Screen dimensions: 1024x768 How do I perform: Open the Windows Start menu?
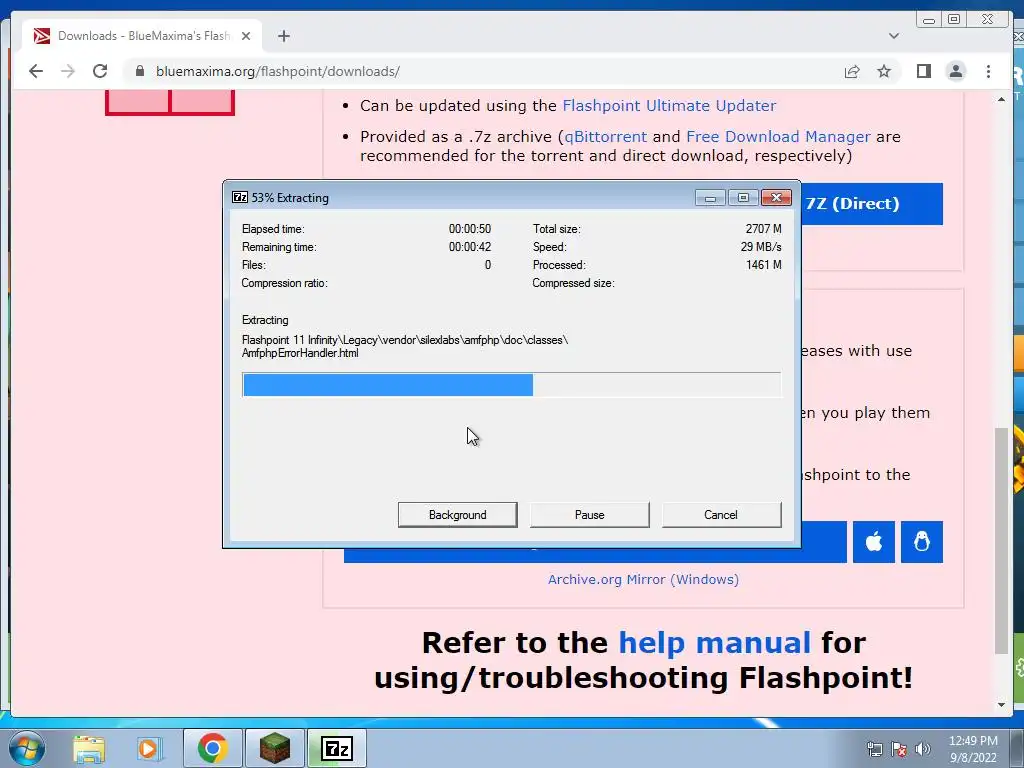click(x=25, y=748)
